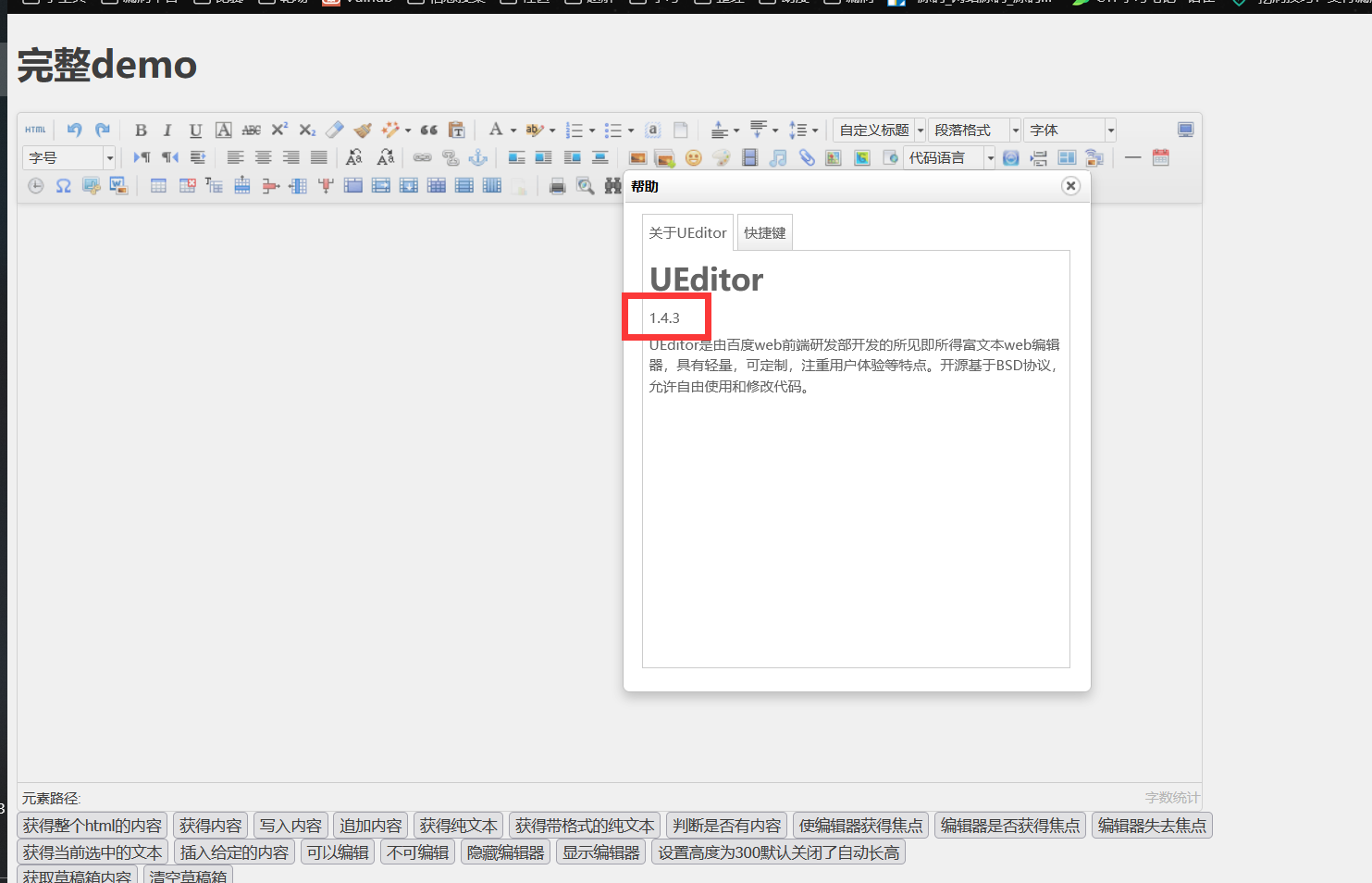Toggle subscript formatting
Viewport: 1372px width, 883px height.
tap(307, 130)
